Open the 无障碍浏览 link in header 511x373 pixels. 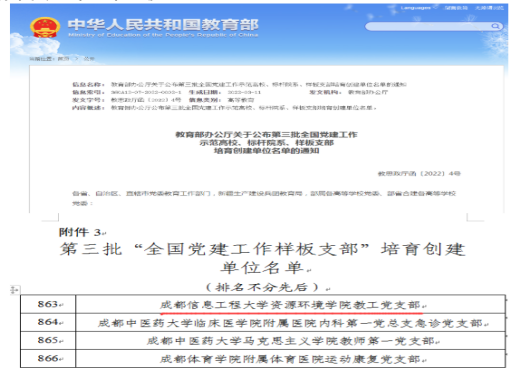click(489, 7)
